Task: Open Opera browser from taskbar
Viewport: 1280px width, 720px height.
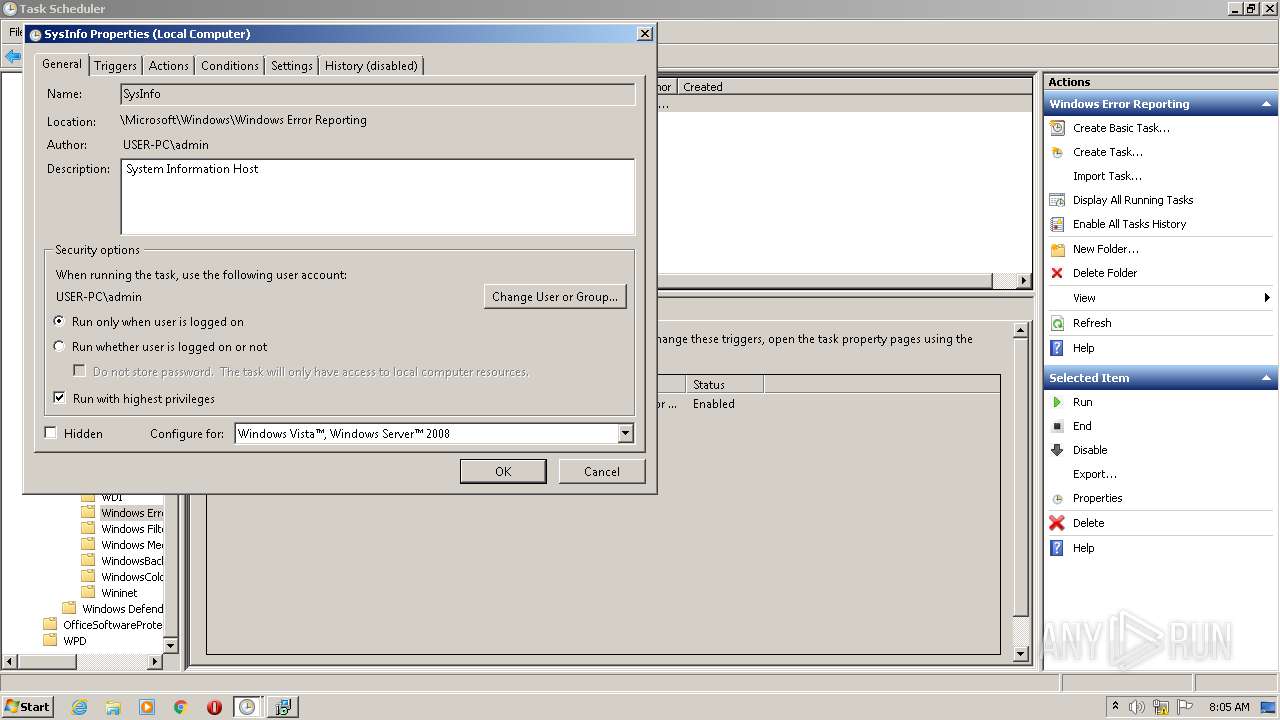Action: click(x=214, y=707)
